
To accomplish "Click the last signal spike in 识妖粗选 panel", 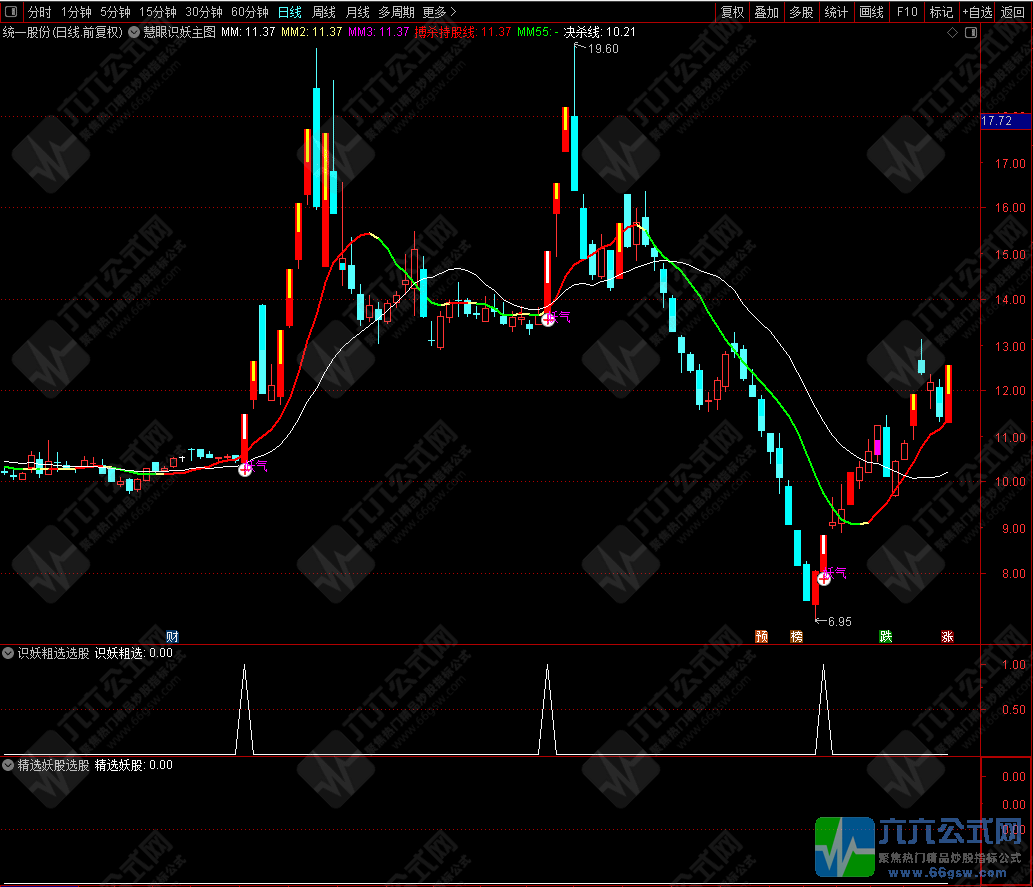I will pyautogui.click(x=824, y=709).
